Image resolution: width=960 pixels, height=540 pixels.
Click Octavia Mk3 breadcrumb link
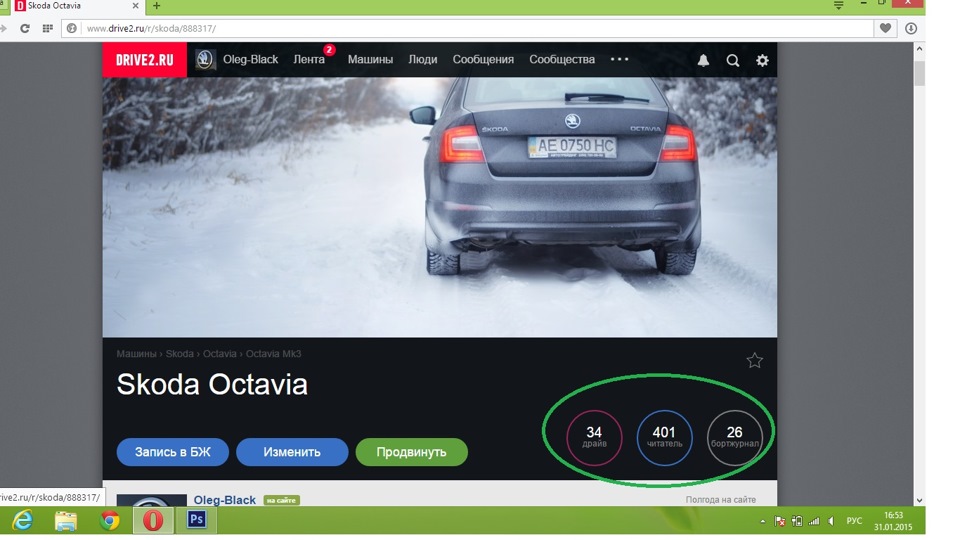(274, 354)
